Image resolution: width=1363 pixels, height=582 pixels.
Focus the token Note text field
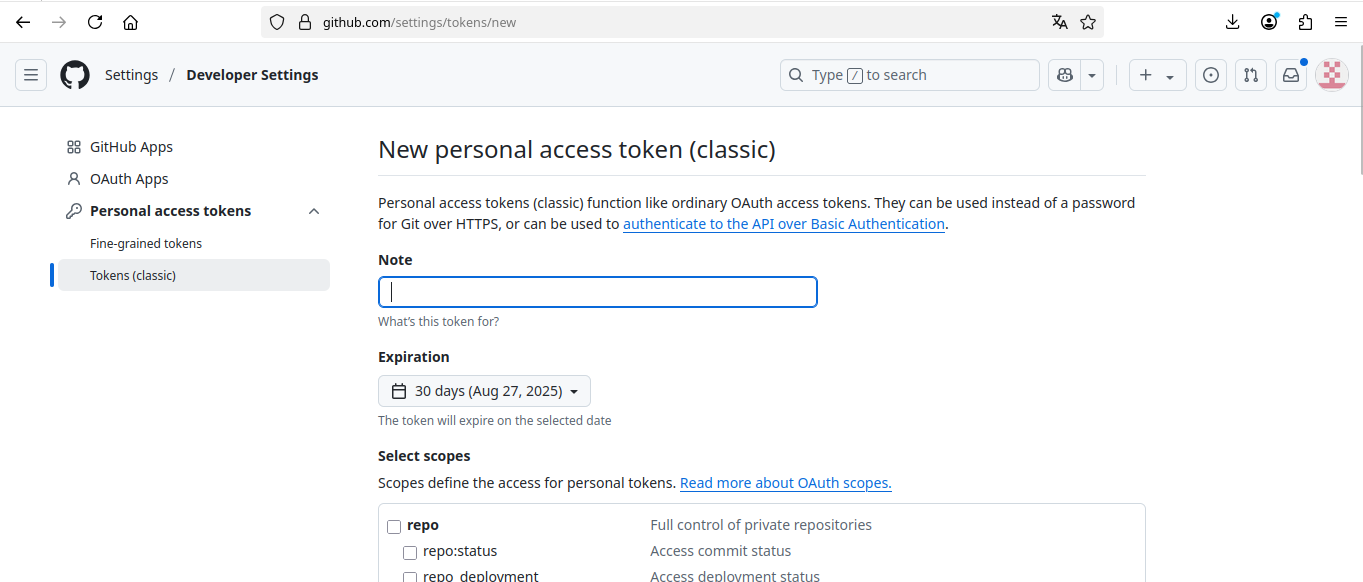point(597,292)
